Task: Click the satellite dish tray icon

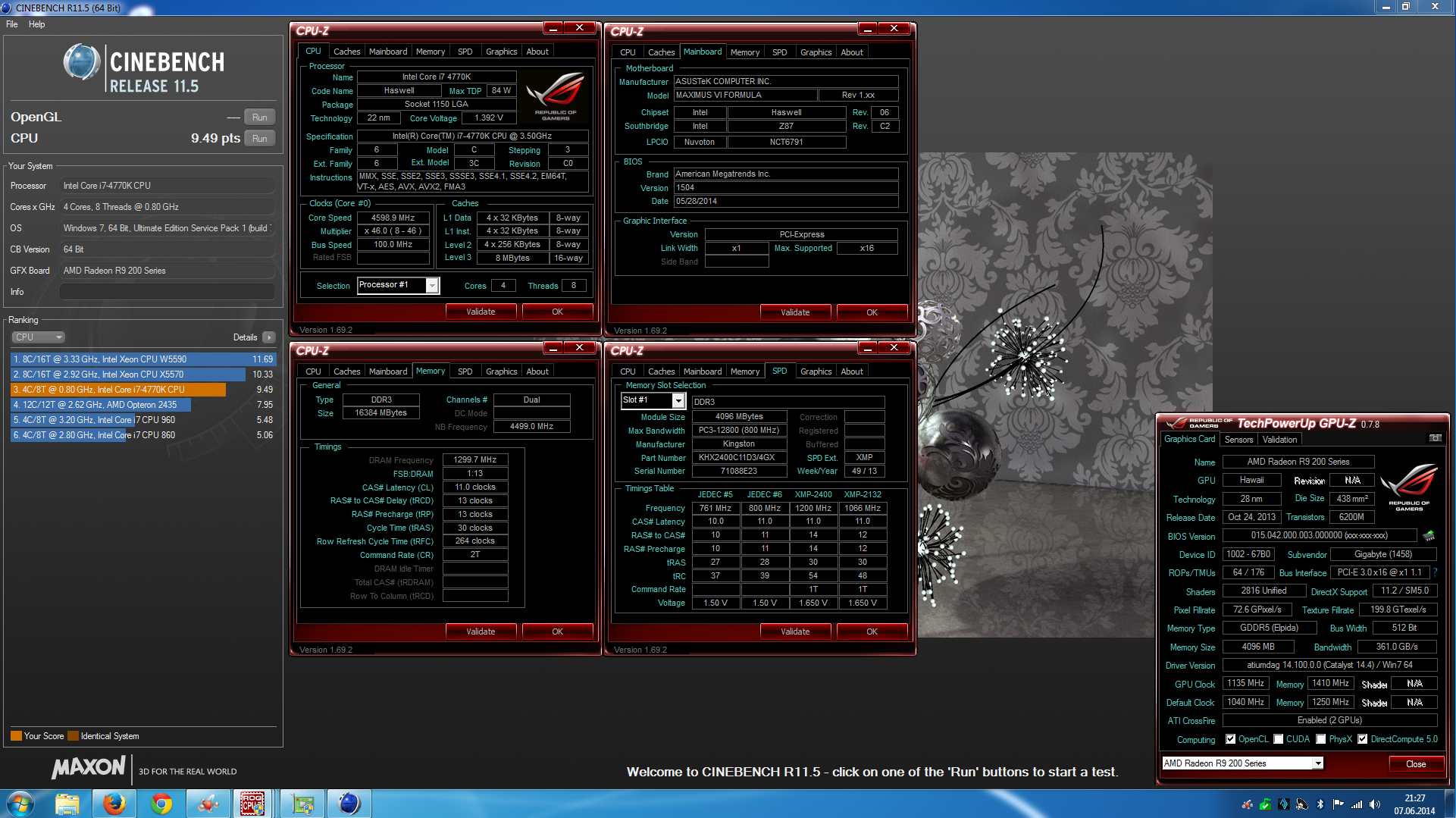Action: coord(1301,804)
